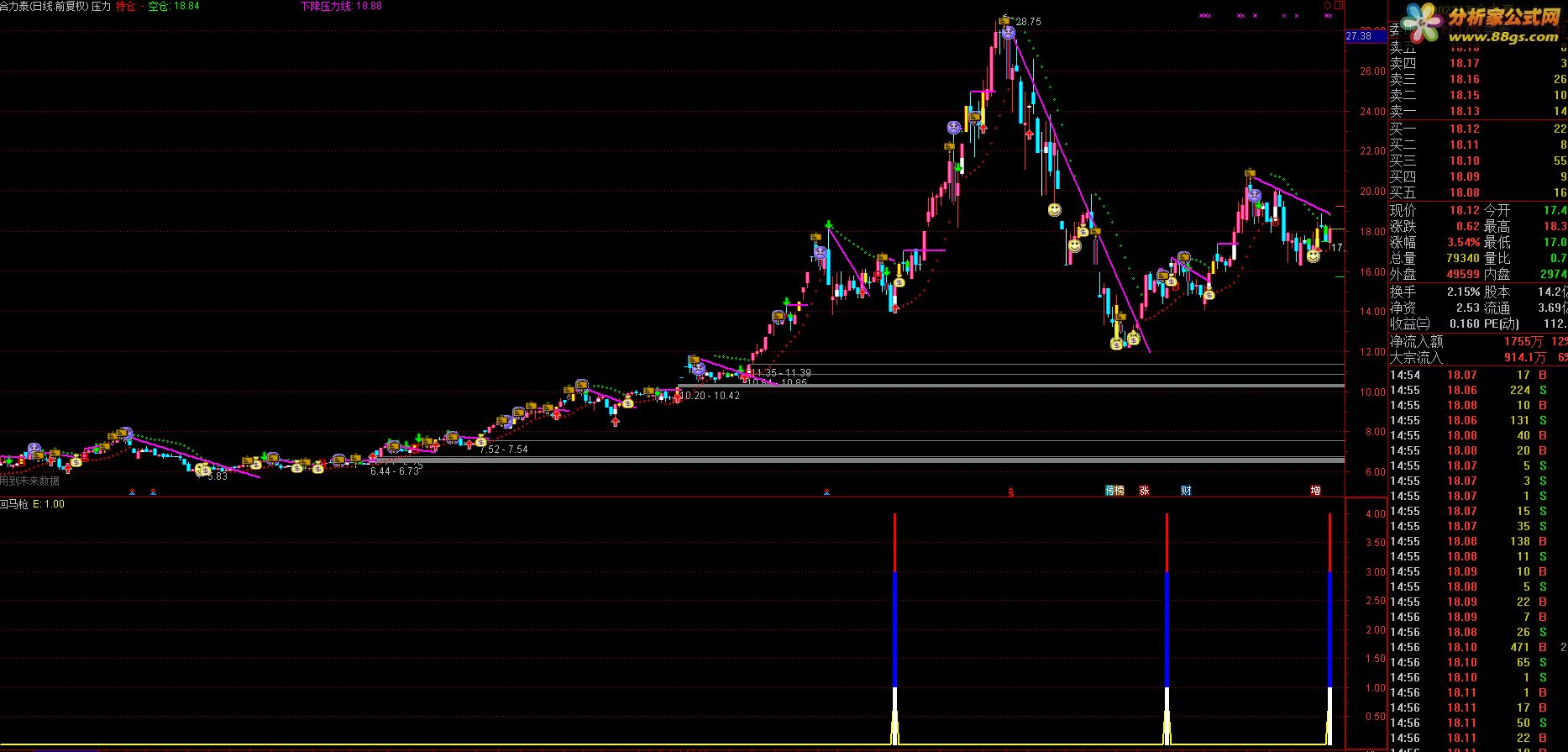Select the 14:54 18.07 17 B trade row
This screenshot has width=1568, height=752.
(x=1477, y=375)
